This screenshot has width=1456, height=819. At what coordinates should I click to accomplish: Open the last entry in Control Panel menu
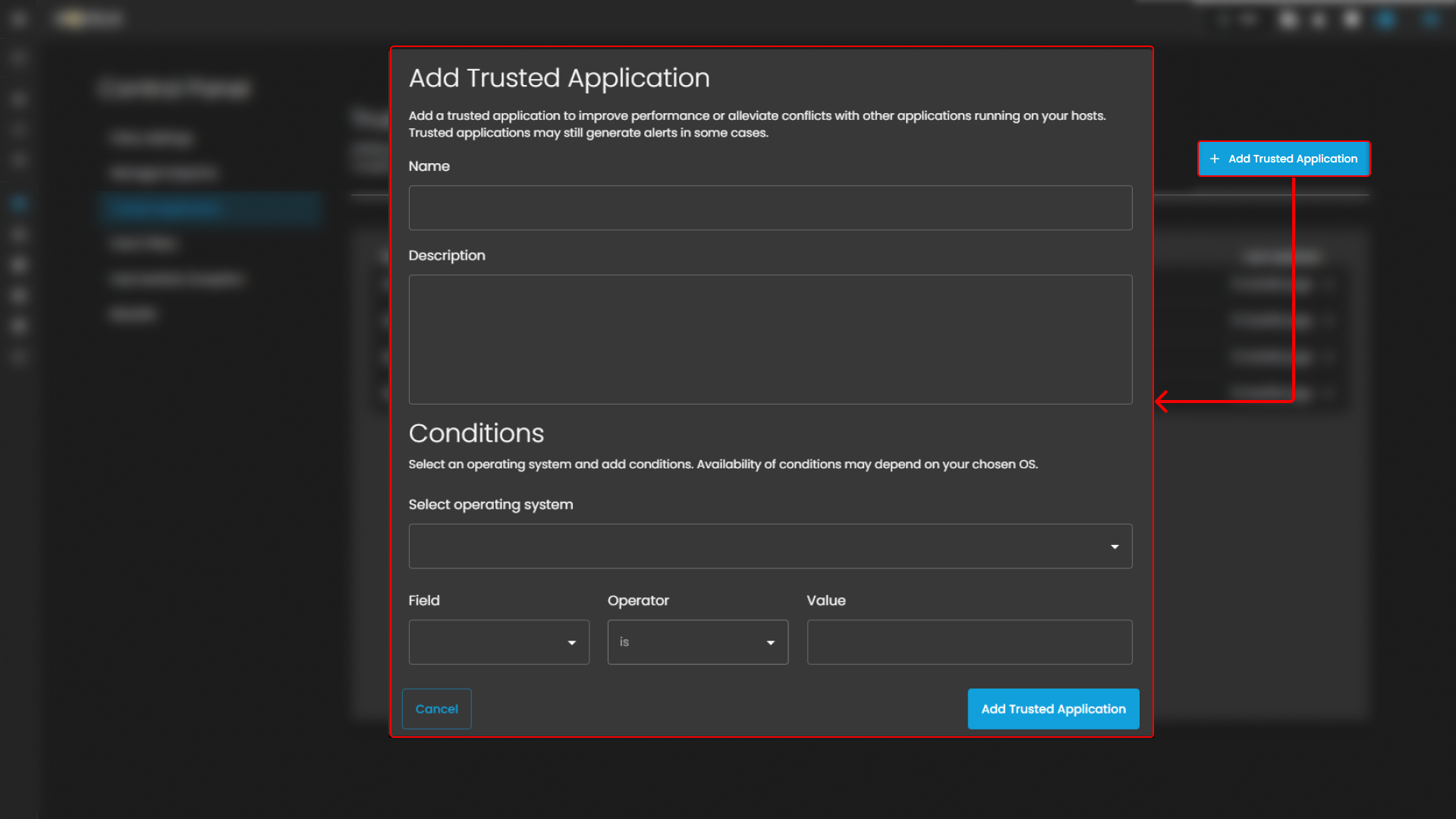[133, 314]
